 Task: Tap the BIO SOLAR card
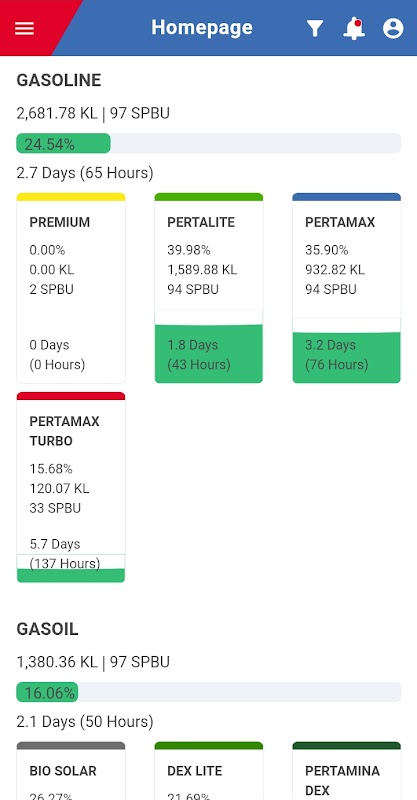point(71,771)
